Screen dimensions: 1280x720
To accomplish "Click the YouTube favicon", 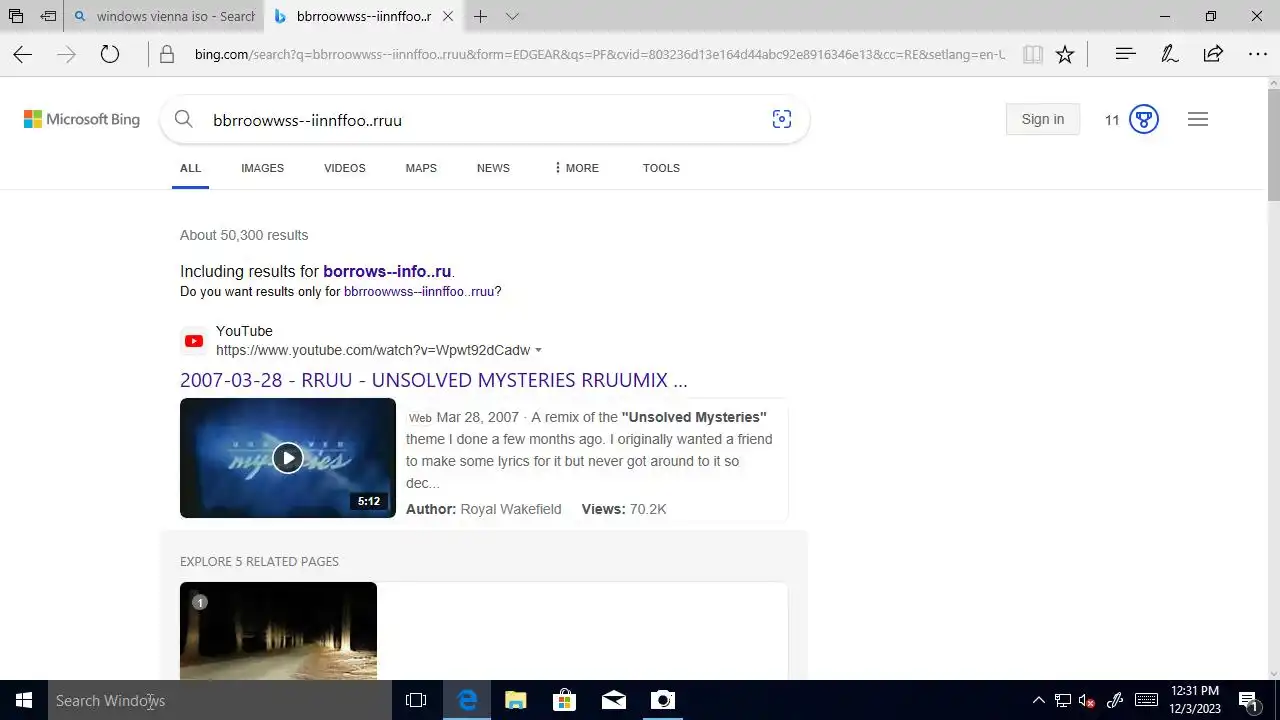I will tap(194, 341).
